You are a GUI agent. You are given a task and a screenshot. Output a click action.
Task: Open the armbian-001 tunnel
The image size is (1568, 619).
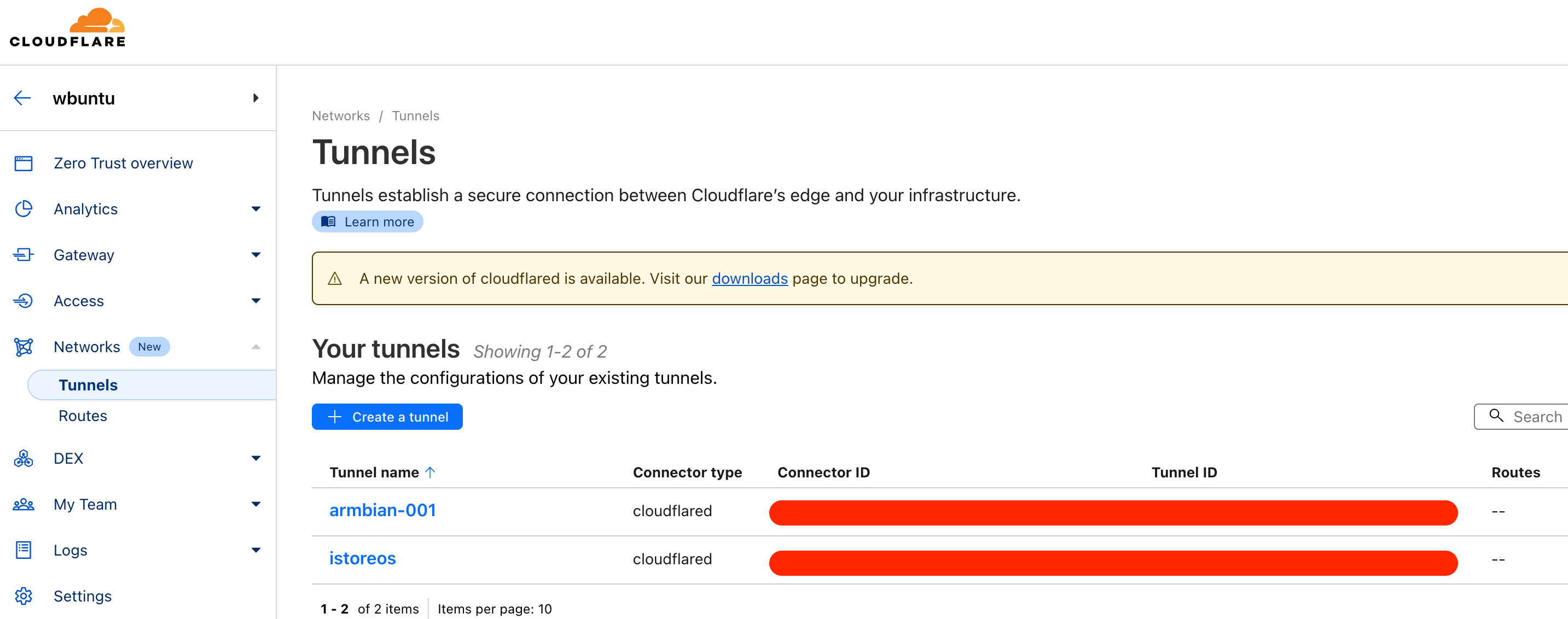click(382, 510)
